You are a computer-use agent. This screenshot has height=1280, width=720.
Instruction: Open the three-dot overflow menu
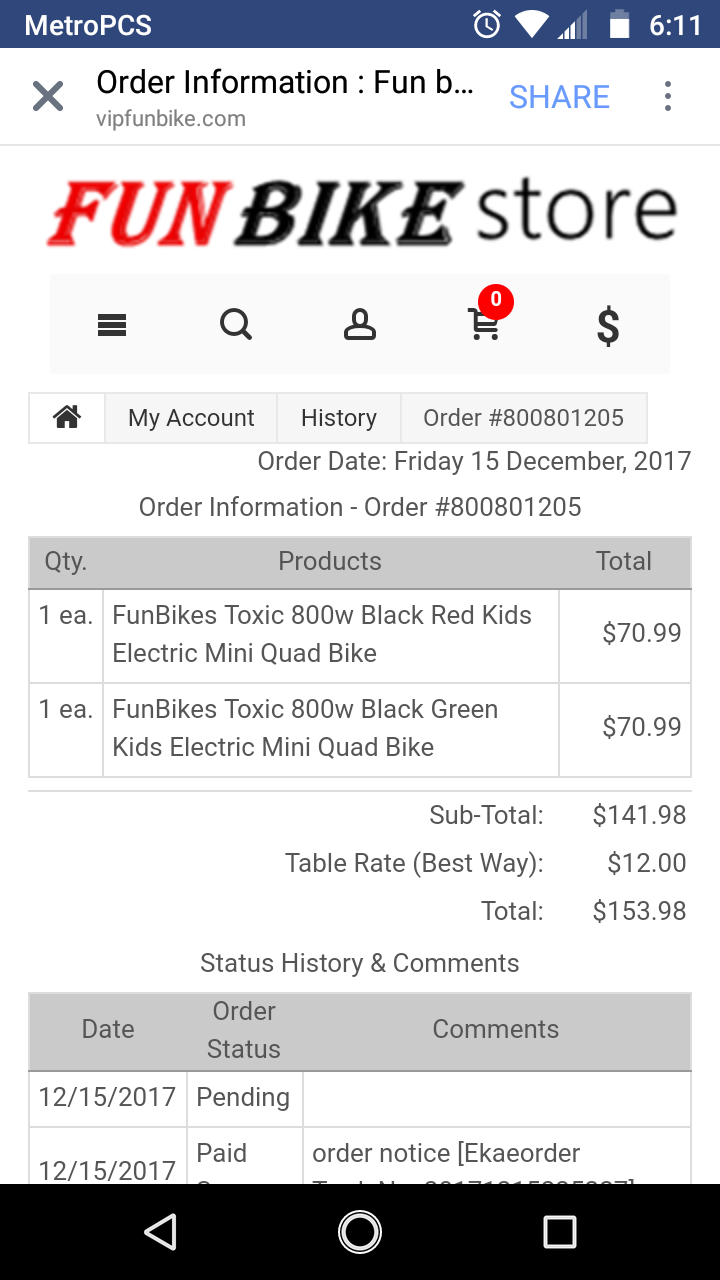tap(667, 97)
